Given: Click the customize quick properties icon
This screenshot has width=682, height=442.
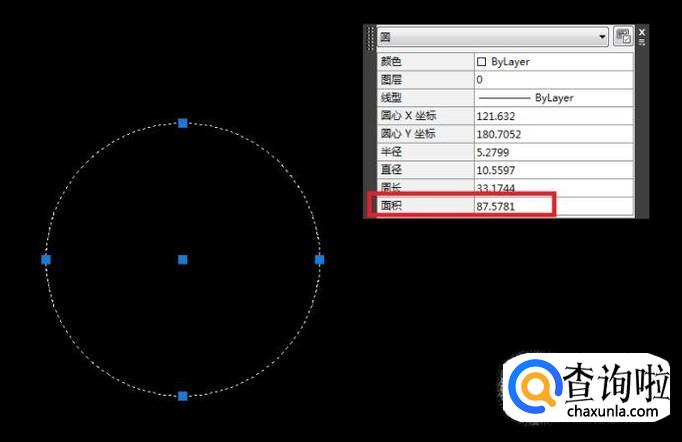Looking at the screenshot, I should click(624, 37).
